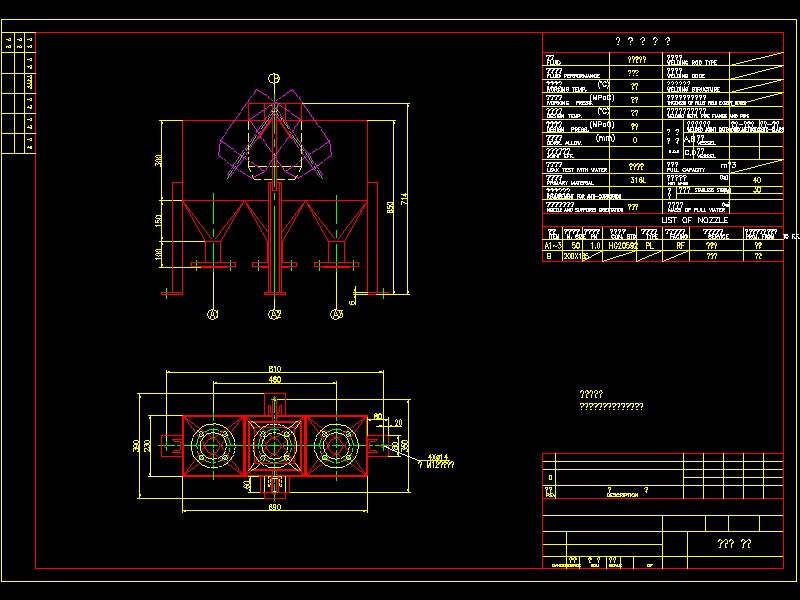Click the 460 dimension above plan view
The height and width of the screenshot is (600, 800).
point(273,379)
